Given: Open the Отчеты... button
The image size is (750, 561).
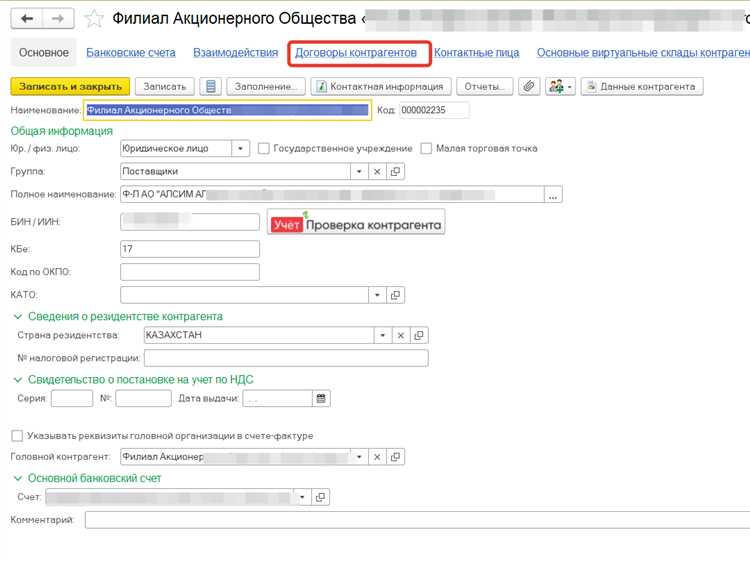Looking at the screenshot, I should 485,87.
